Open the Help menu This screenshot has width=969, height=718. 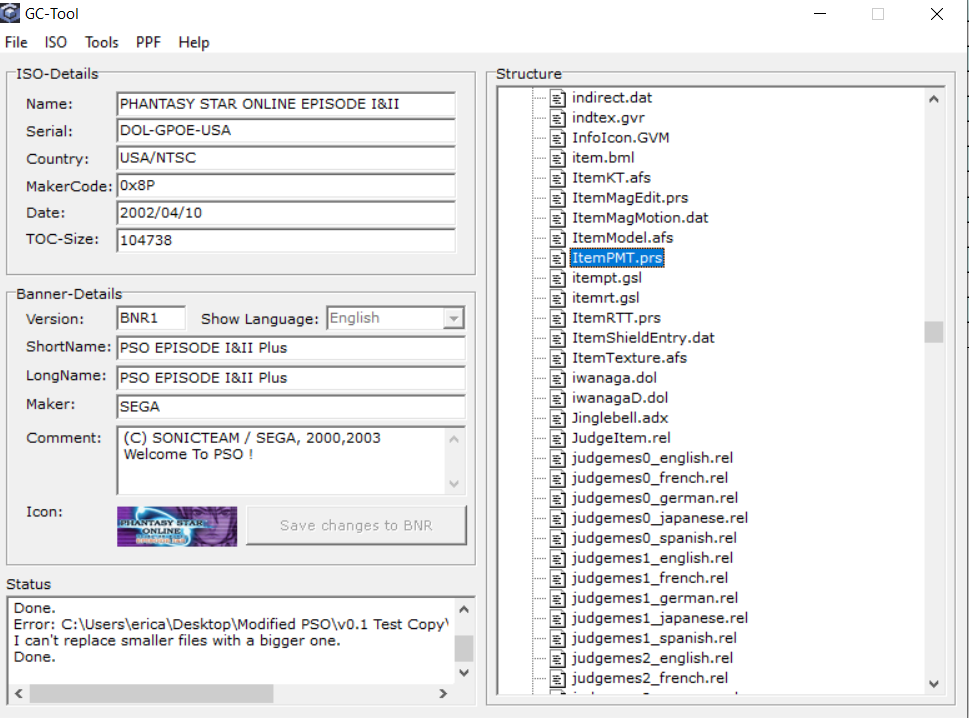pos(194,42)
